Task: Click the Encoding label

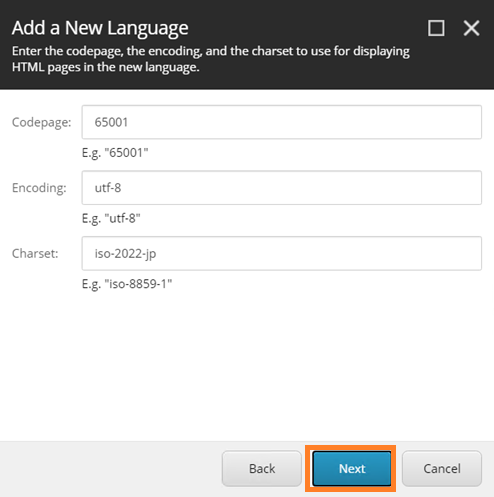Action: pyautogui.click(x=39, y=188)
